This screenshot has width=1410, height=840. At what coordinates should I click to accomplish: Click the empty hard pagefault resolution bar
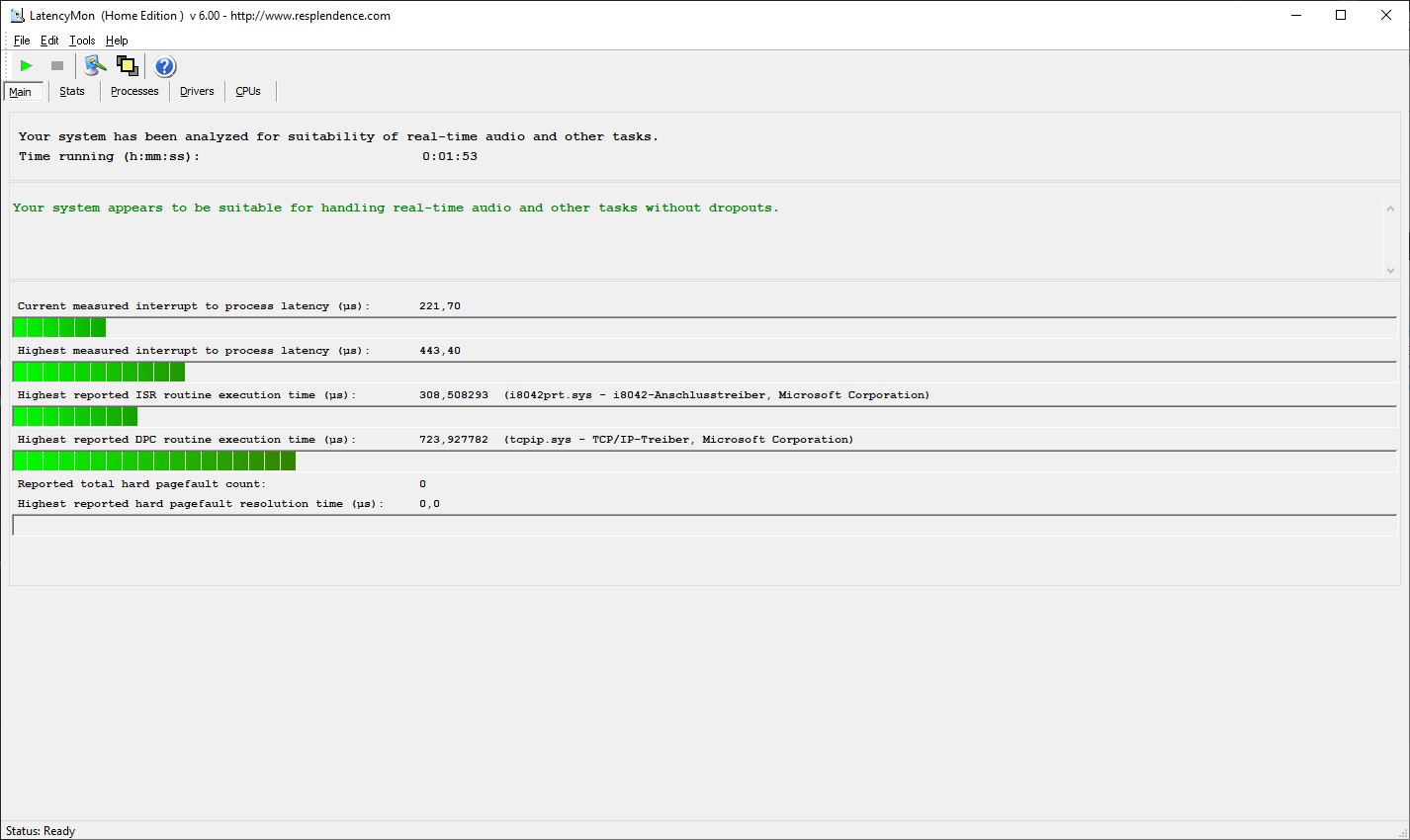(704, 525)
